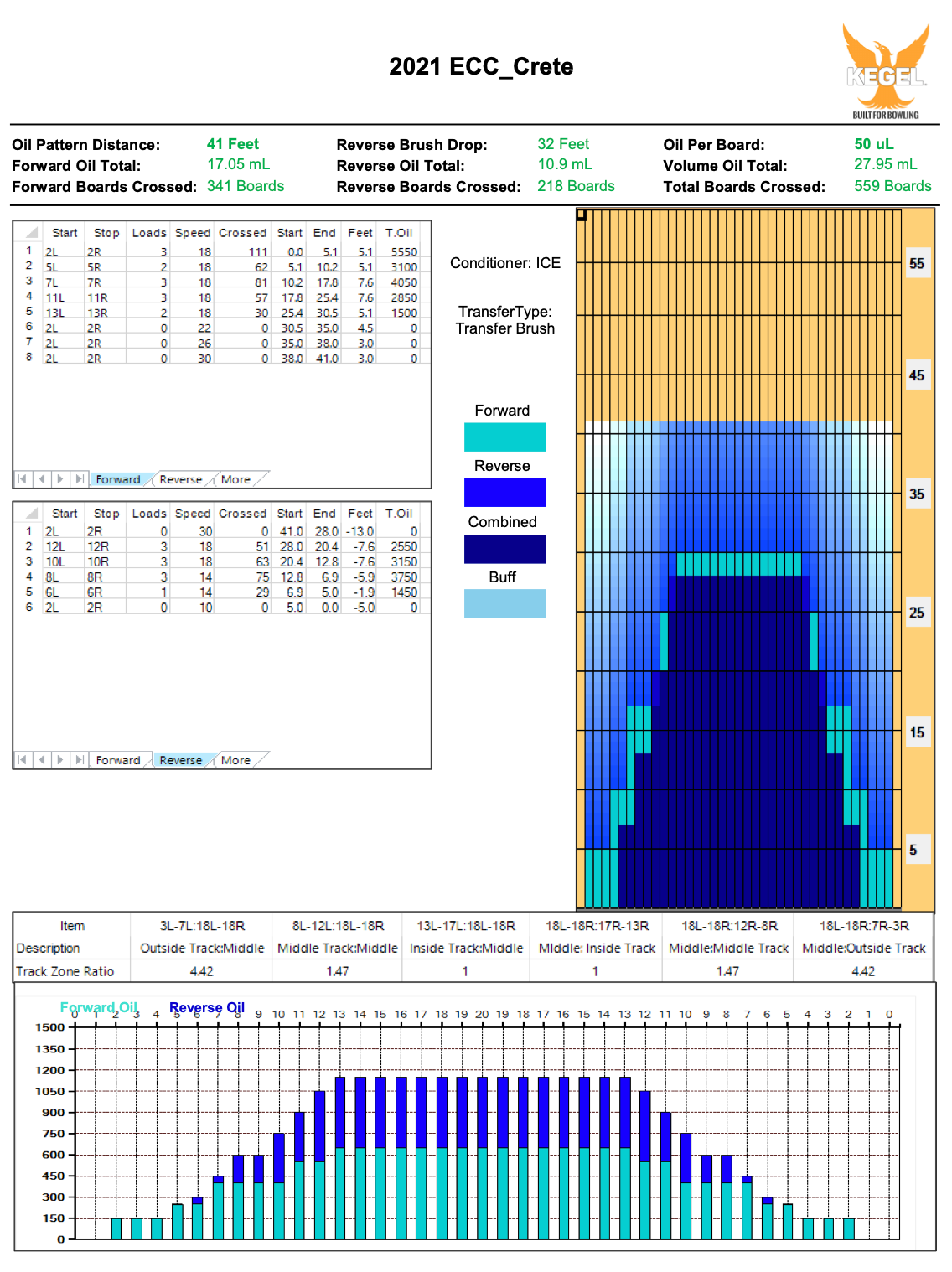Jump to first sheet in reverse table

[x=23, y=760]
